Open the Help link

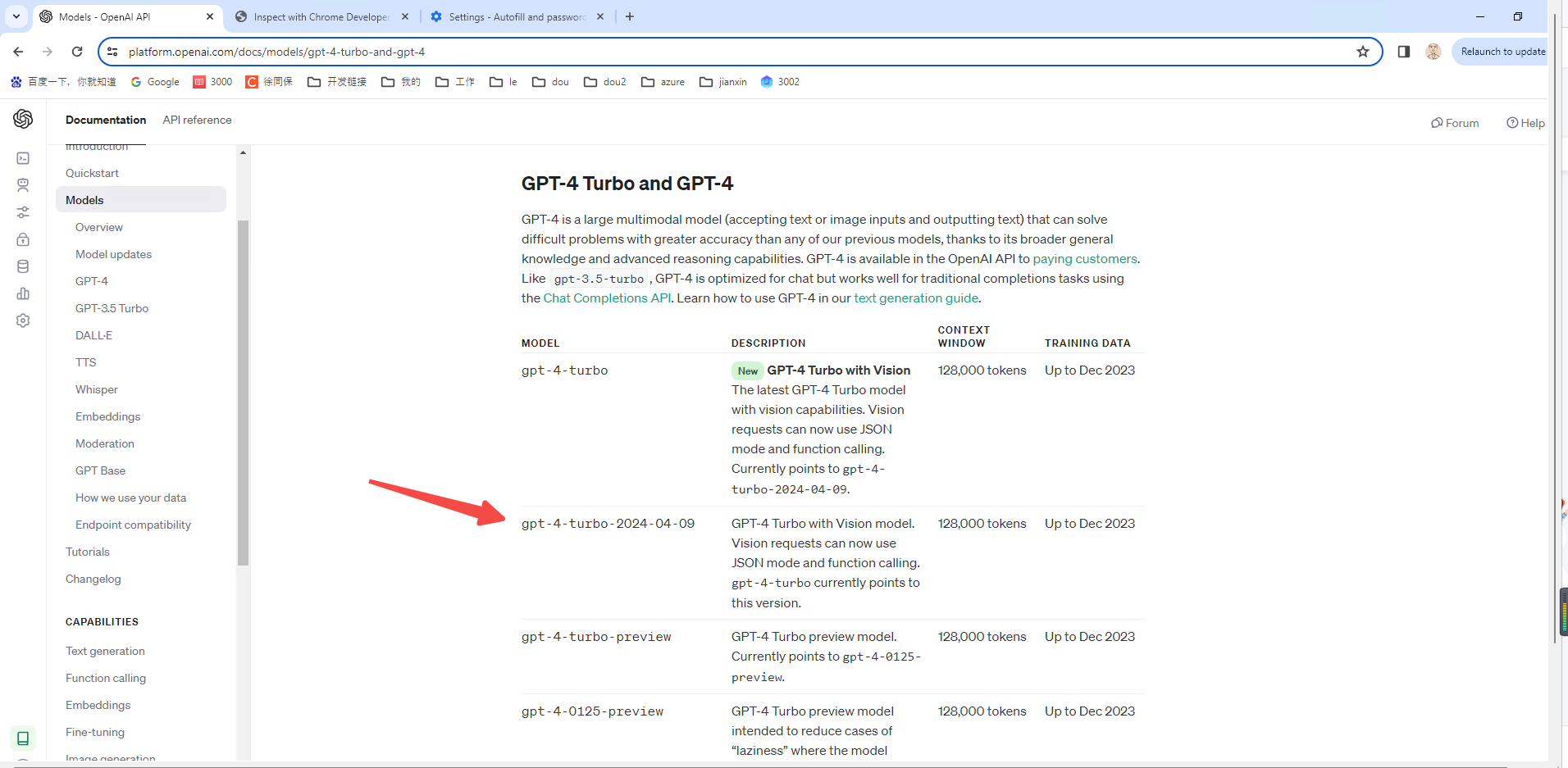pos(1525,123)
